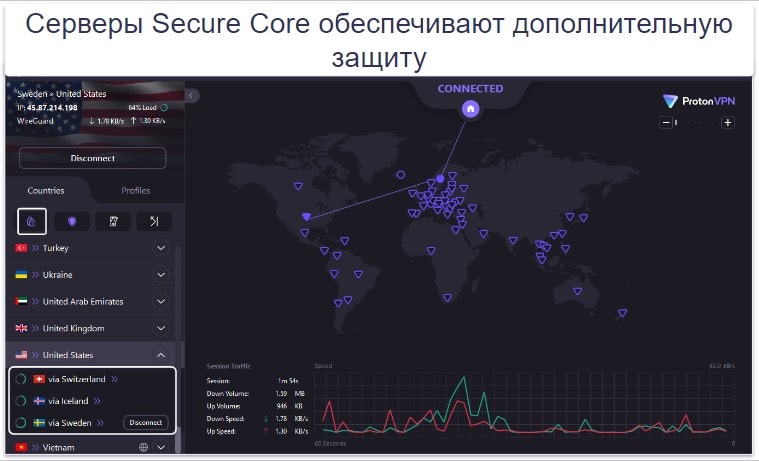This screenshot has height=461, width=759.
Task: Click the home icon under CONNECTED
Action: pyautogui.click(x=470, y=109)
